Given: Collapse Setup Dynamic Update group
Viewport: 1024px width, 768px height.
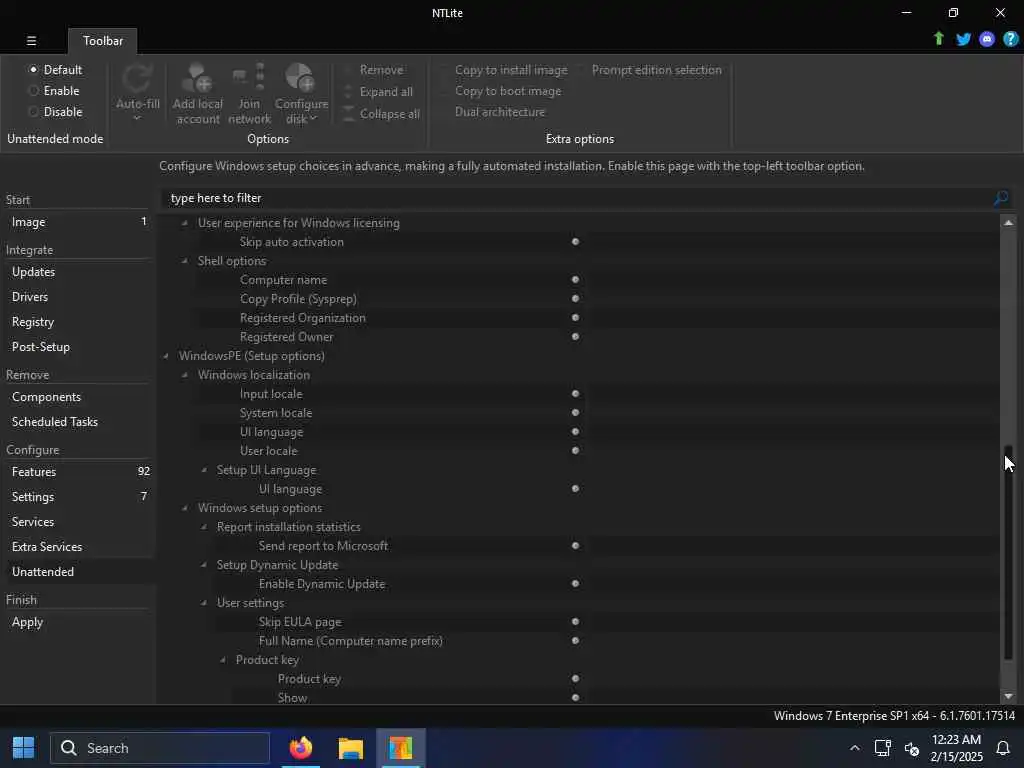Looking at the screenshot, I should tap(204, 565).
